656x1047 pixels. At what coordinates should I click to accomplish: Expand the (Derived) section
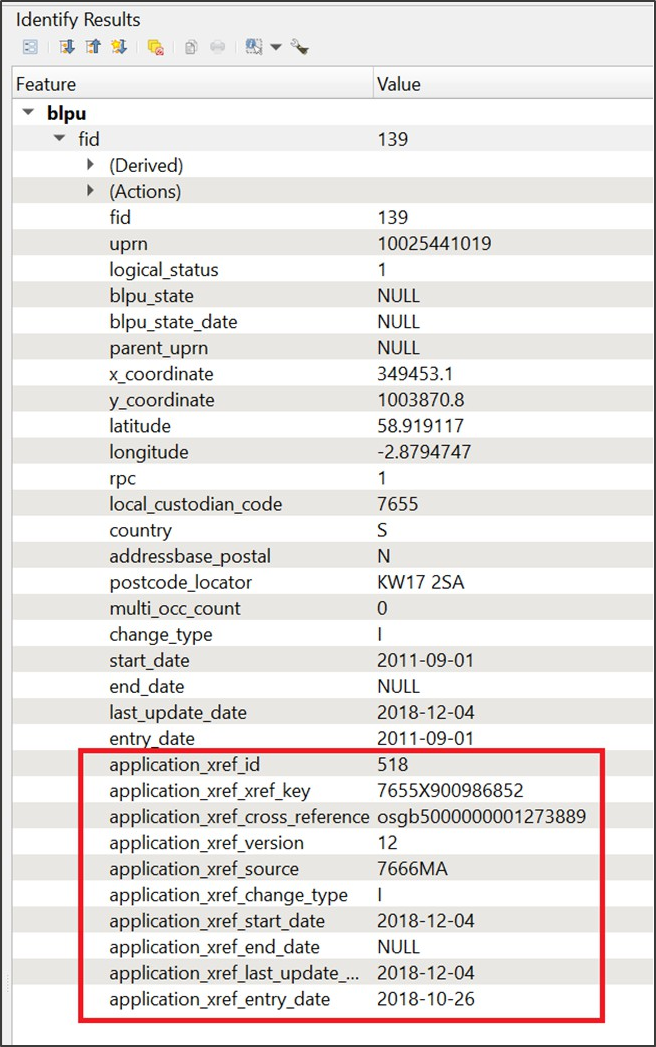(90, 165)
